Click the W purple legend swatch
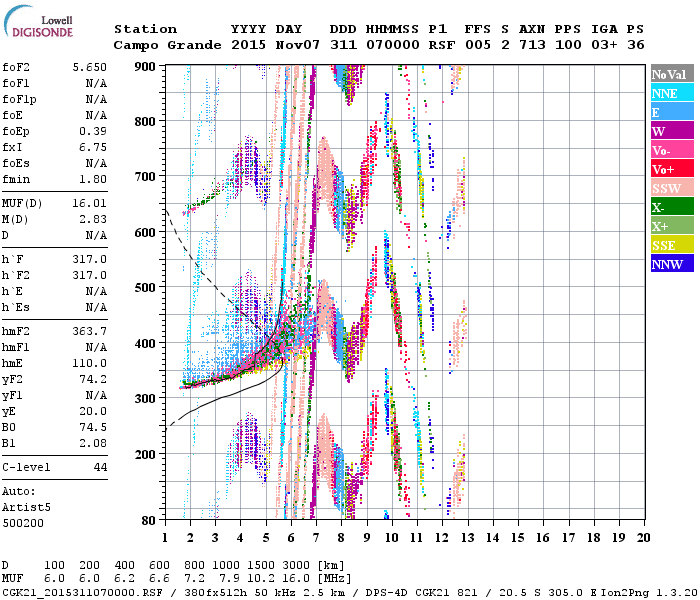The height and width of the screenshot is (600, 700). coord(672,131)
